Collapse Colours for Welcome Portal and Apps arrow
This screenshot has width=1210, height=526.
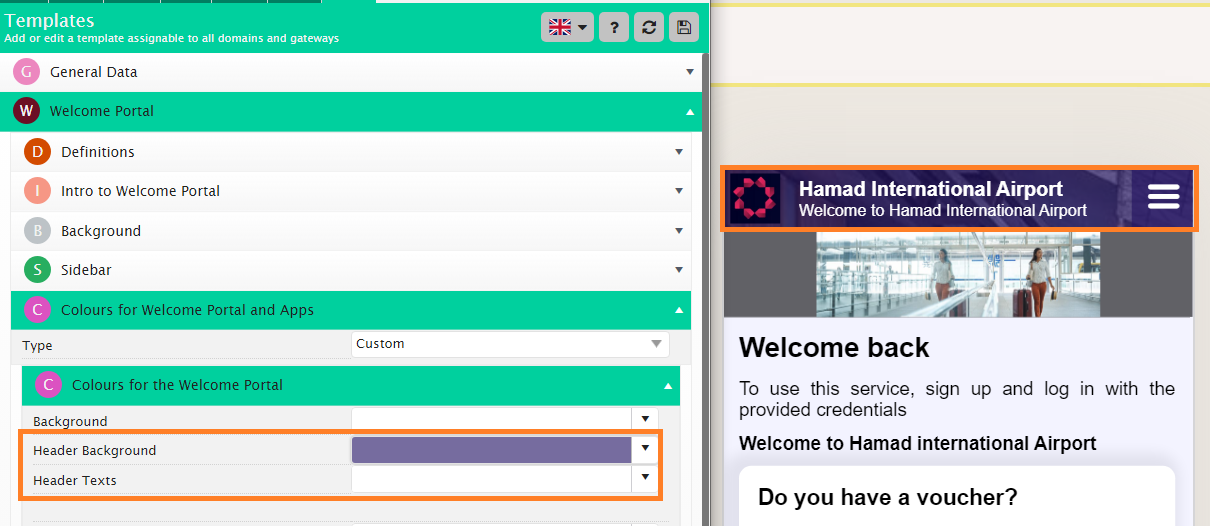tap(679, 310)
